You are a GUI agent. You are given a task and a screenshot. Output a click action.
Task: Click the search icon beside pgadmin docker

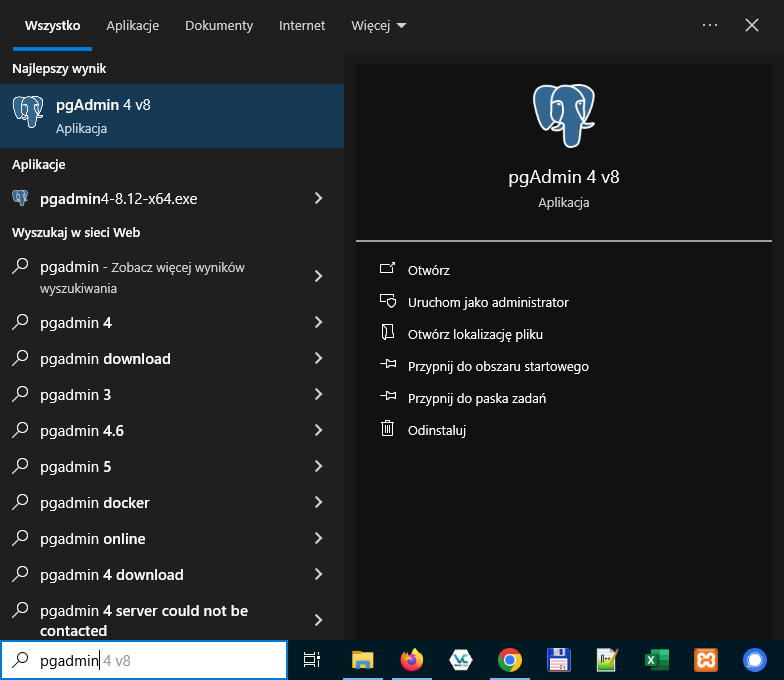20,502
